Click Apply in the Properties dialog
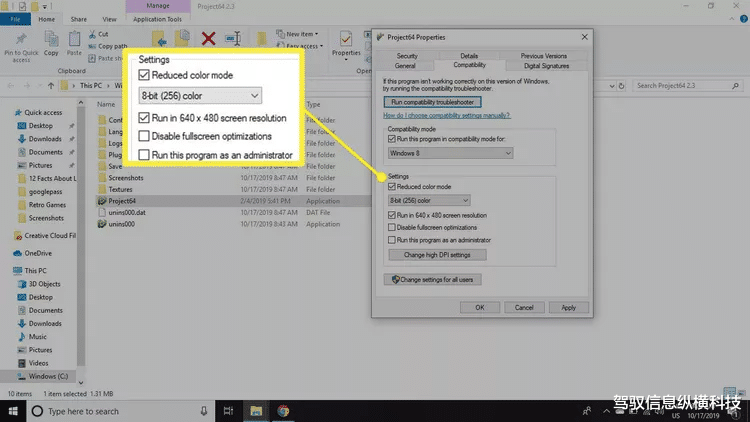The height and width of the screenshot is (422, 750). [x=568, y=308]
